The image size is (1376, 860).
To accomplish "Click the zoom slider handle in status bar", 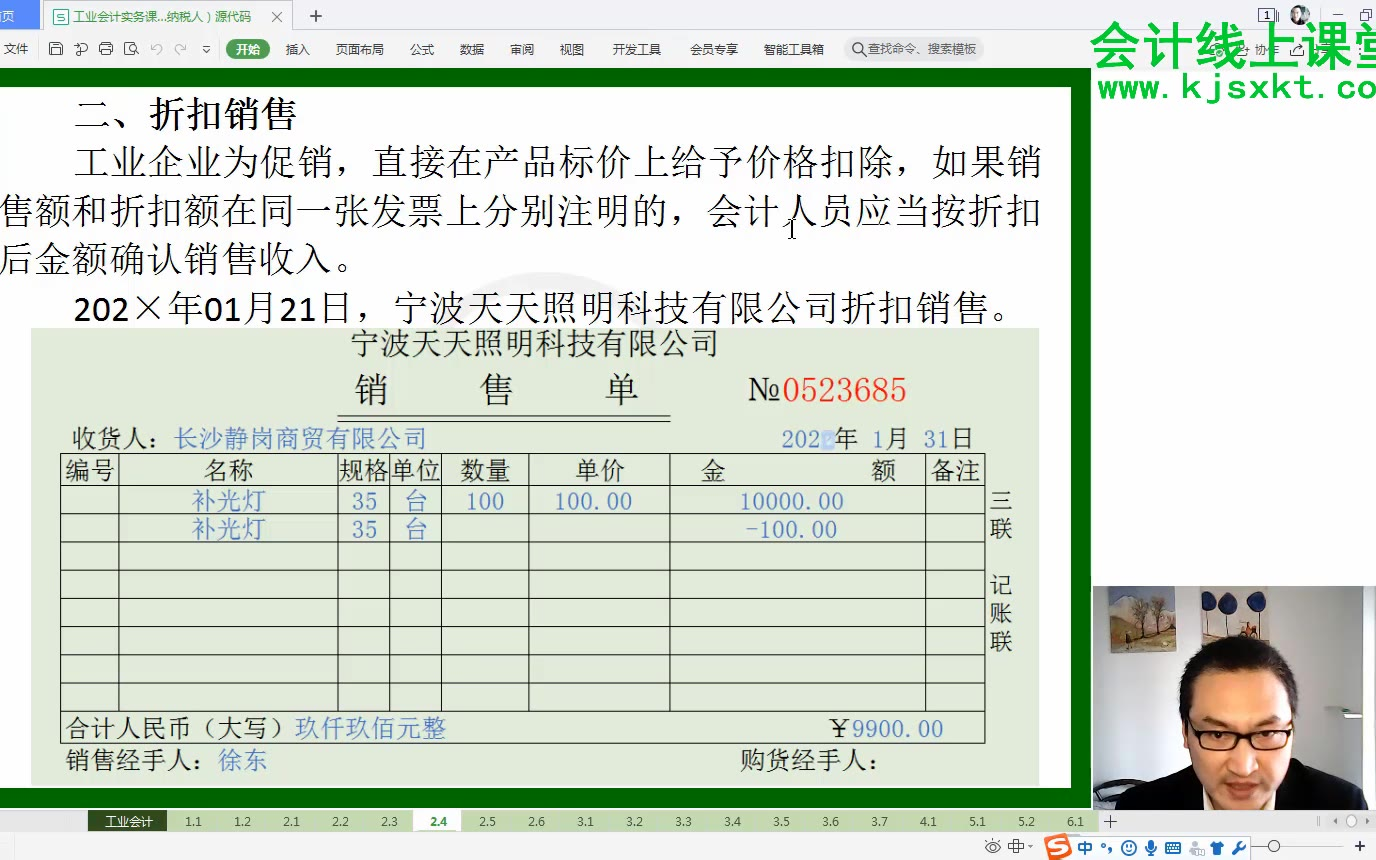I will 1273,847.
